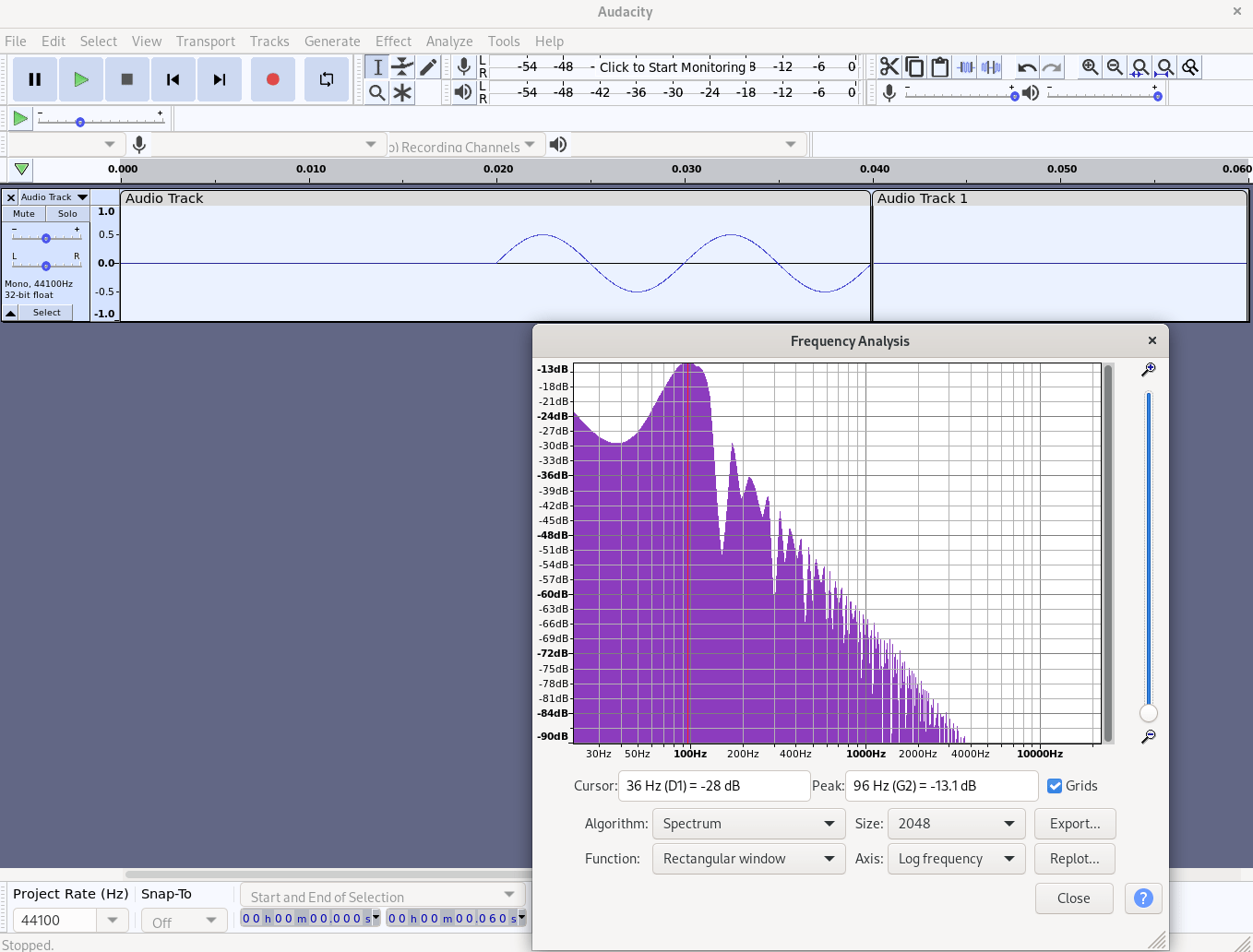Click the Export... button

point(1075,824)
